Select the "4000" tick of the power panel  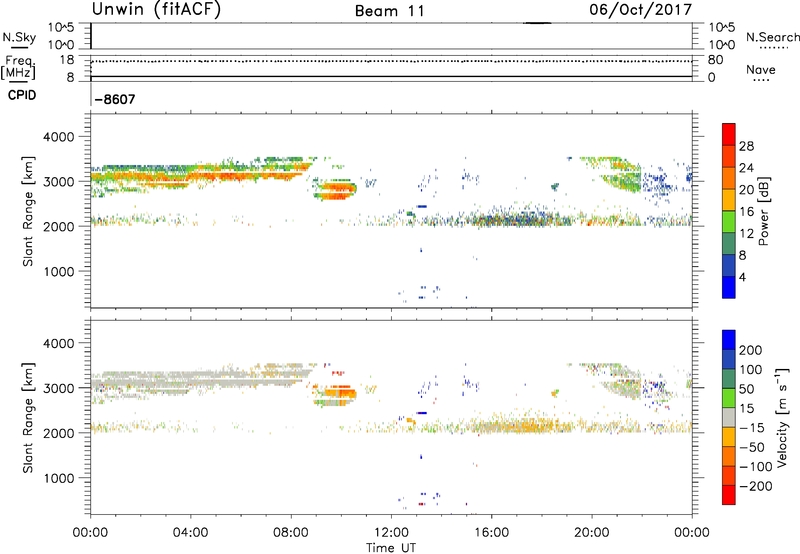click(59, 137)
